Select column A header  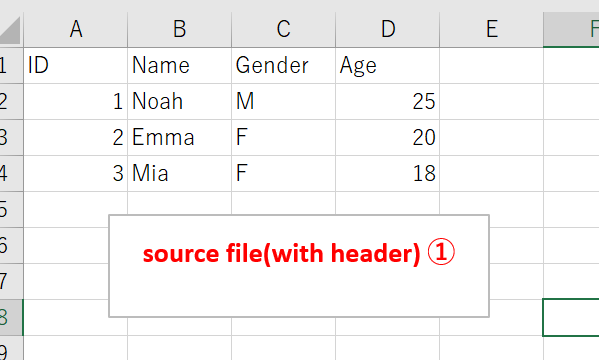click(x=76, y=29)
